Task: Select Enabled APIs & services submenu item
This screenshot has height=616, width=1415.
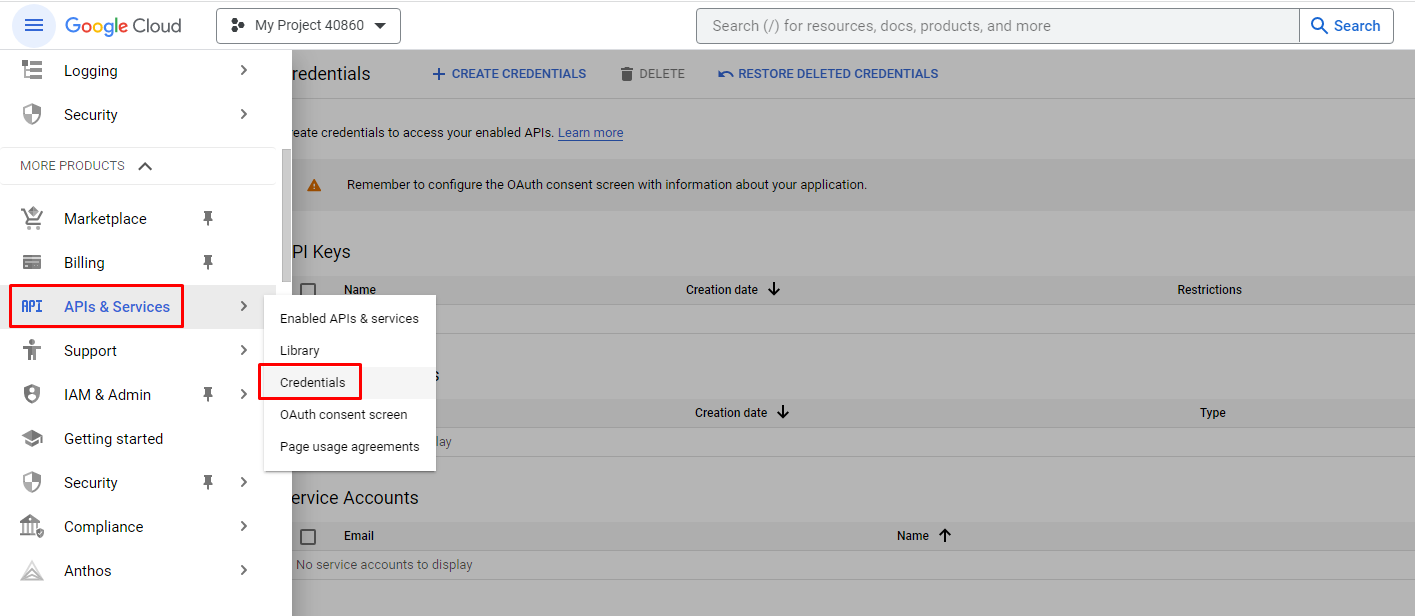Action: [349, 318]
